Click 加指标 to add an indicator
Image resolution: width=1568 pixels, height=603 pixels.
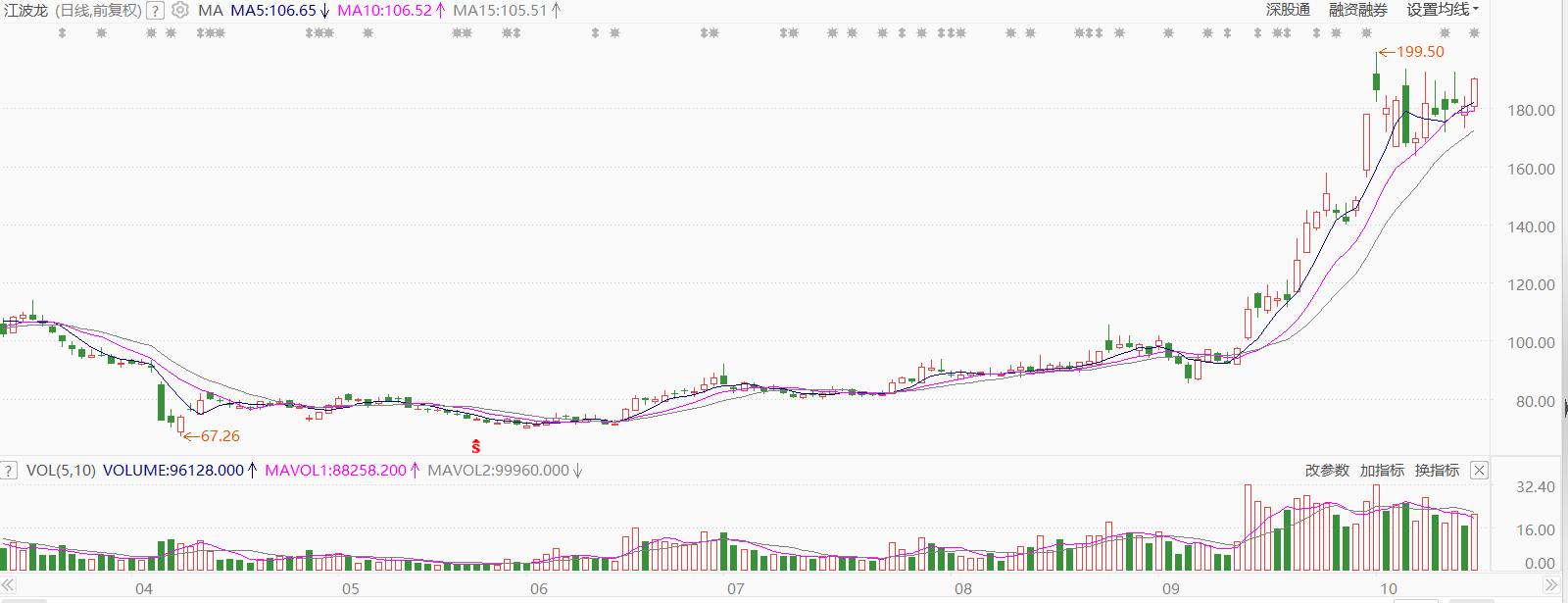pos(1382,471)
